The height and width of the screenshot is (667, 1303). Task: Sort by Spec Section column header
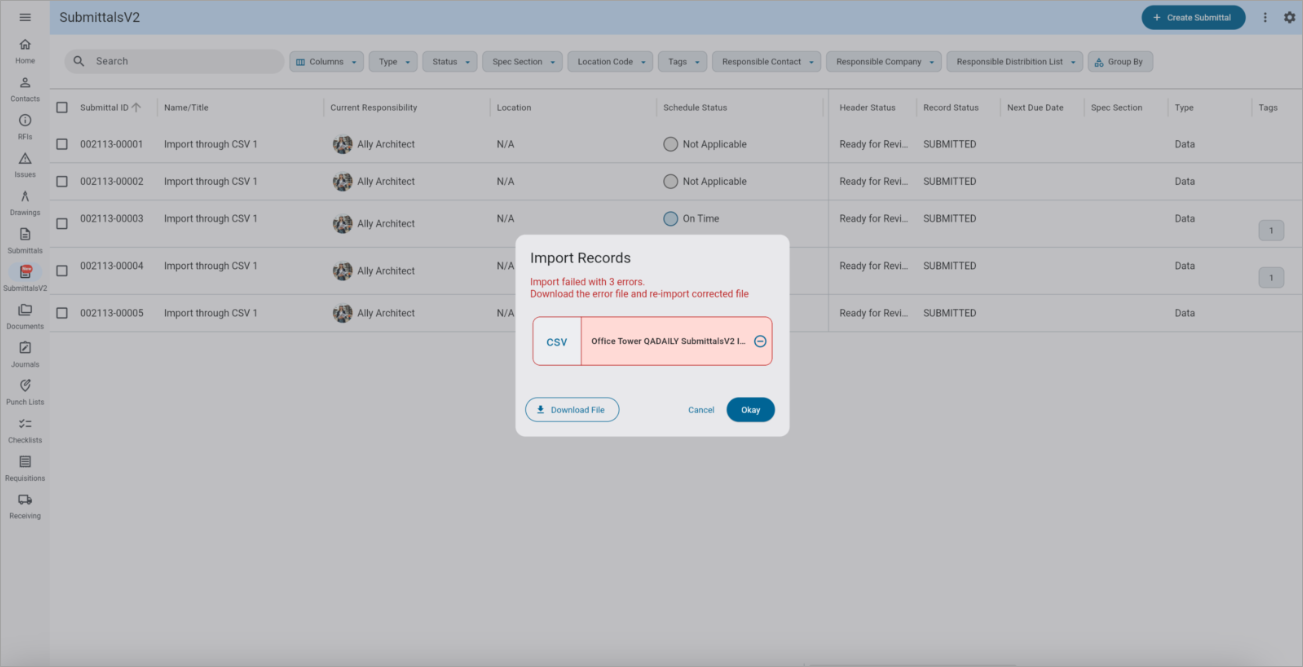coord(1116,107)
